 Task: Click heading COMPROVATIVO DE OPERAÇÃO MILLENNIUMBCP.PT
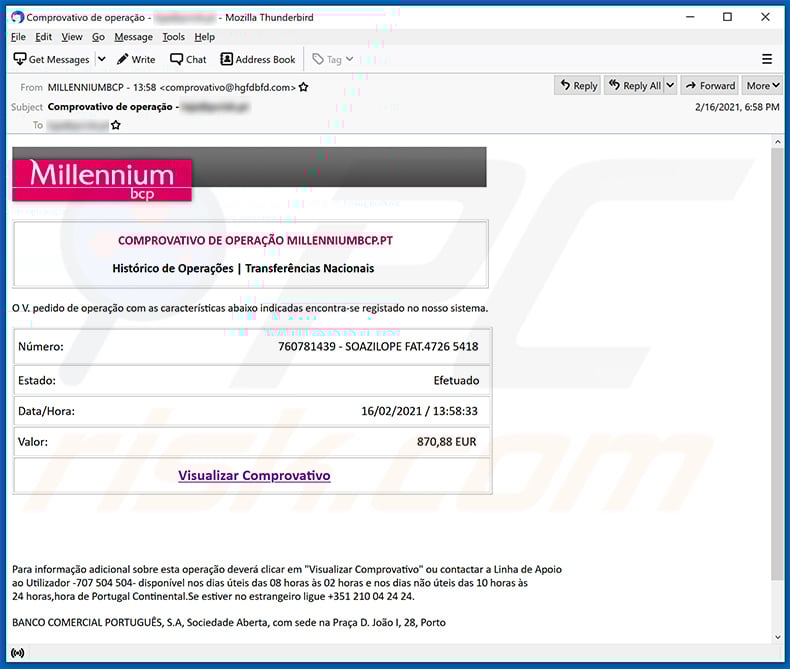(255, 240)
